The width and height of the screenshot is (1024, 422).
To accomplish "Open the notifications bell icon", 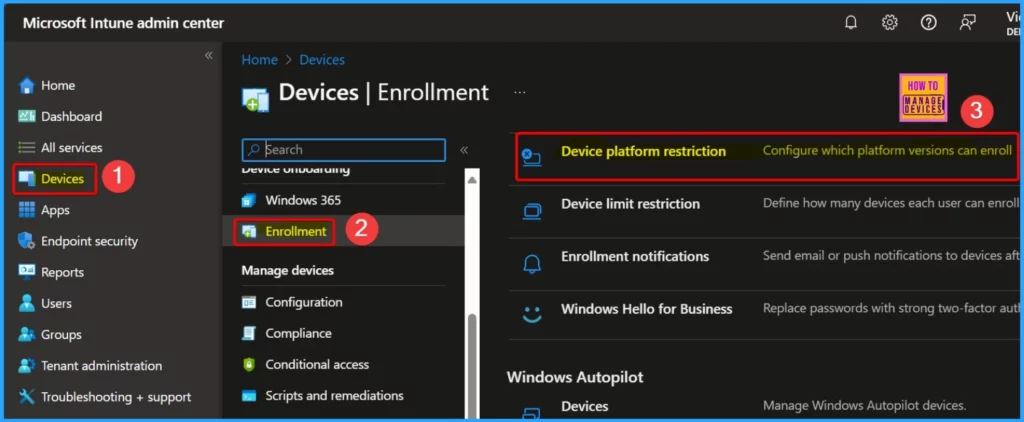I will pos(851,23).
